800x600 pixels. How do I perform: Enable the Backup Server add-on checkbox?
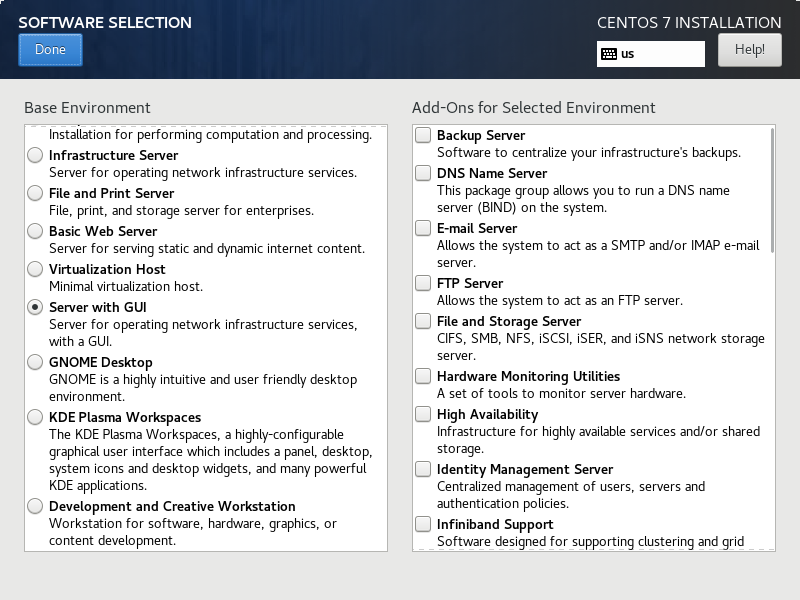[x=423, y=135]
